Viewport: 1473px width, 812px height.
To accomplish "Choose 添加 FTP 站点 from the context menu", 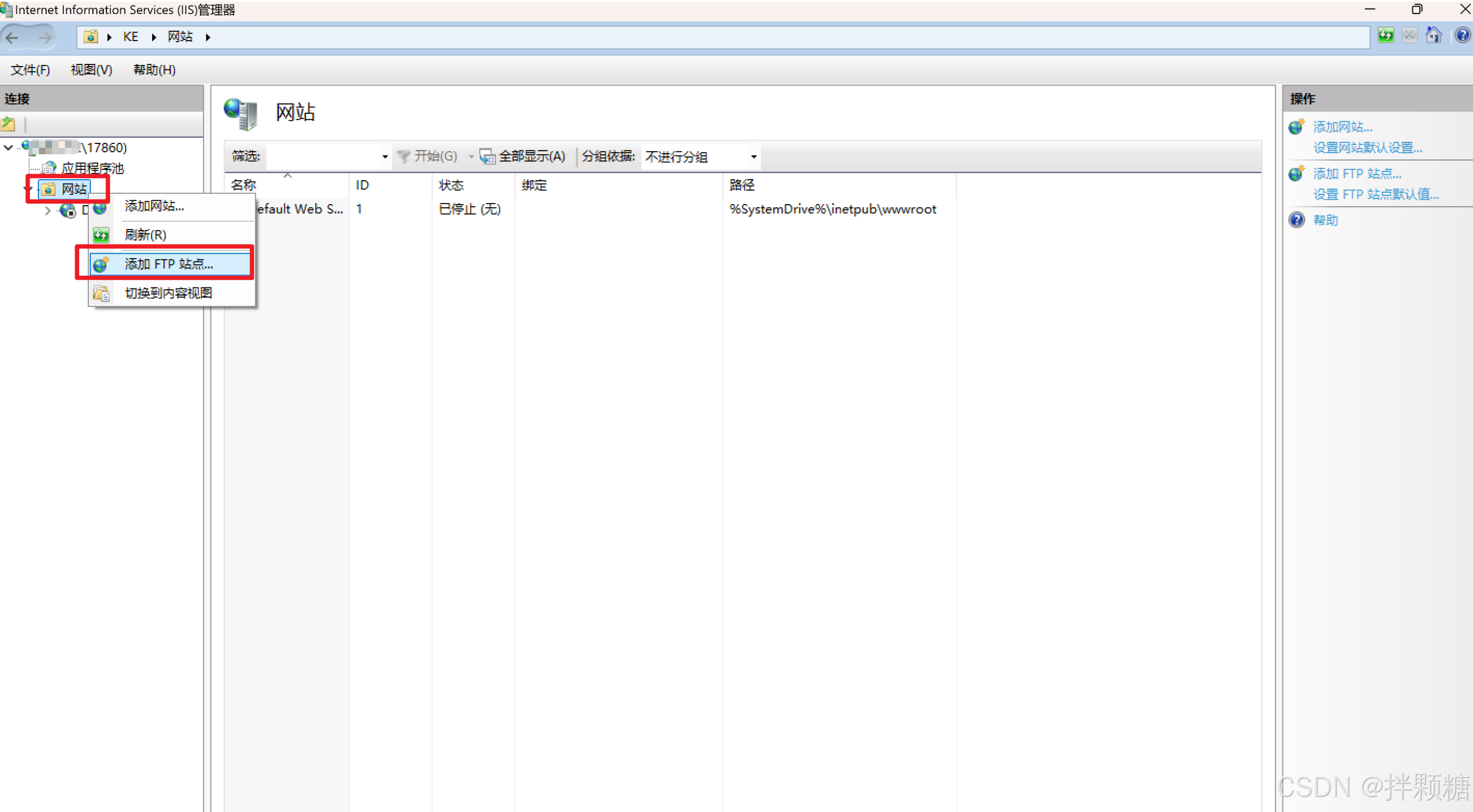I will click(168, 264).
